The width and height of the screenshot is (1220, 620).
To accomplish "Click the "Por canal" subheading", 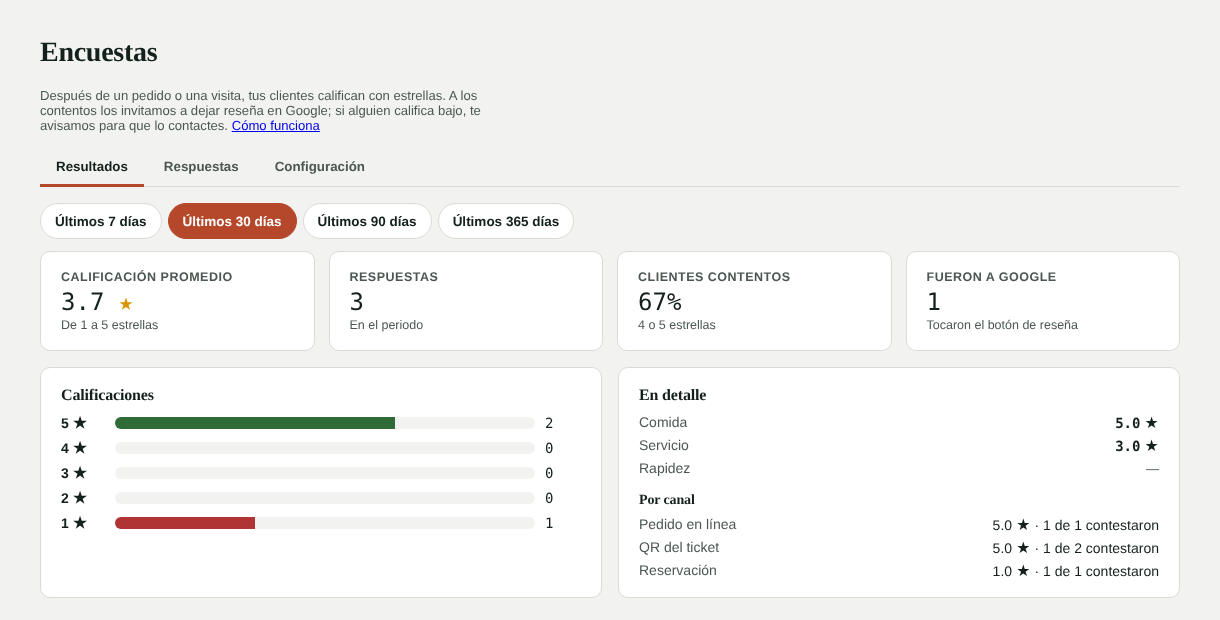I will pyautogui.click(x=667, y=499).
